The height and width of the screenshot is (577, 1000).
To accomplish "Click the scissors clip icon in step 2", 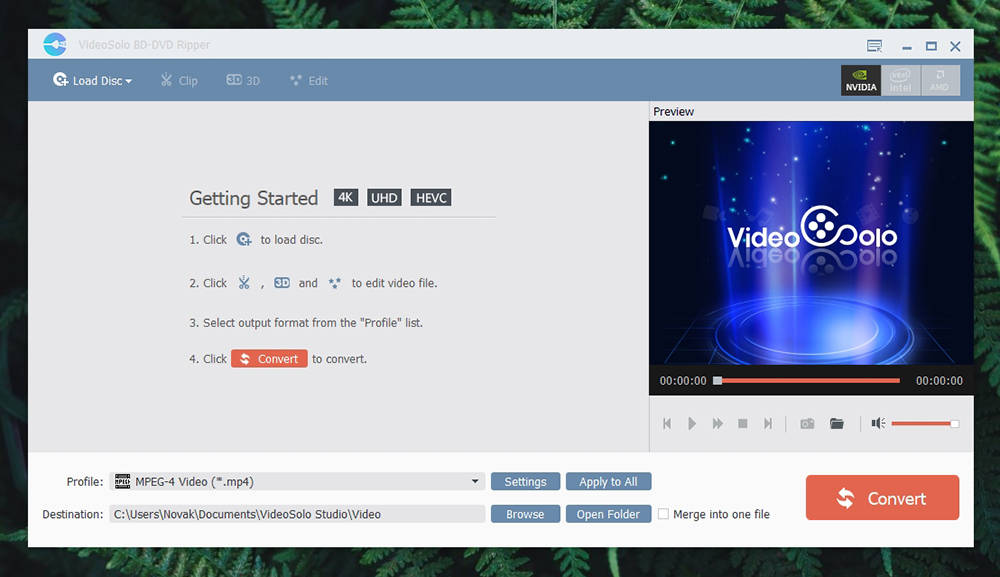I will (244, 282).
